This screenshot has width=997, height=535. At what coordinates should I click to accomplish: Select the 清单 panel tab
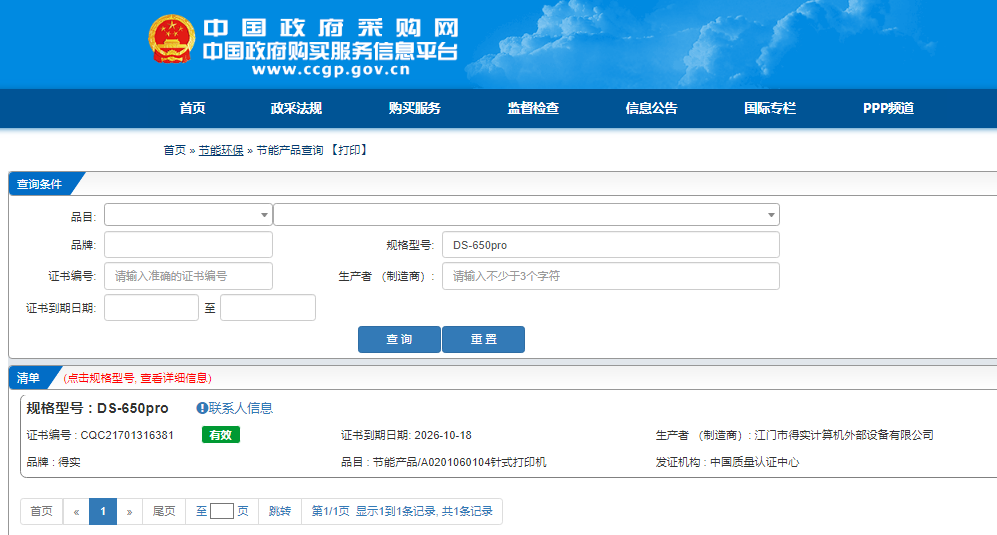pyautogui.click(x=29, y=378)
